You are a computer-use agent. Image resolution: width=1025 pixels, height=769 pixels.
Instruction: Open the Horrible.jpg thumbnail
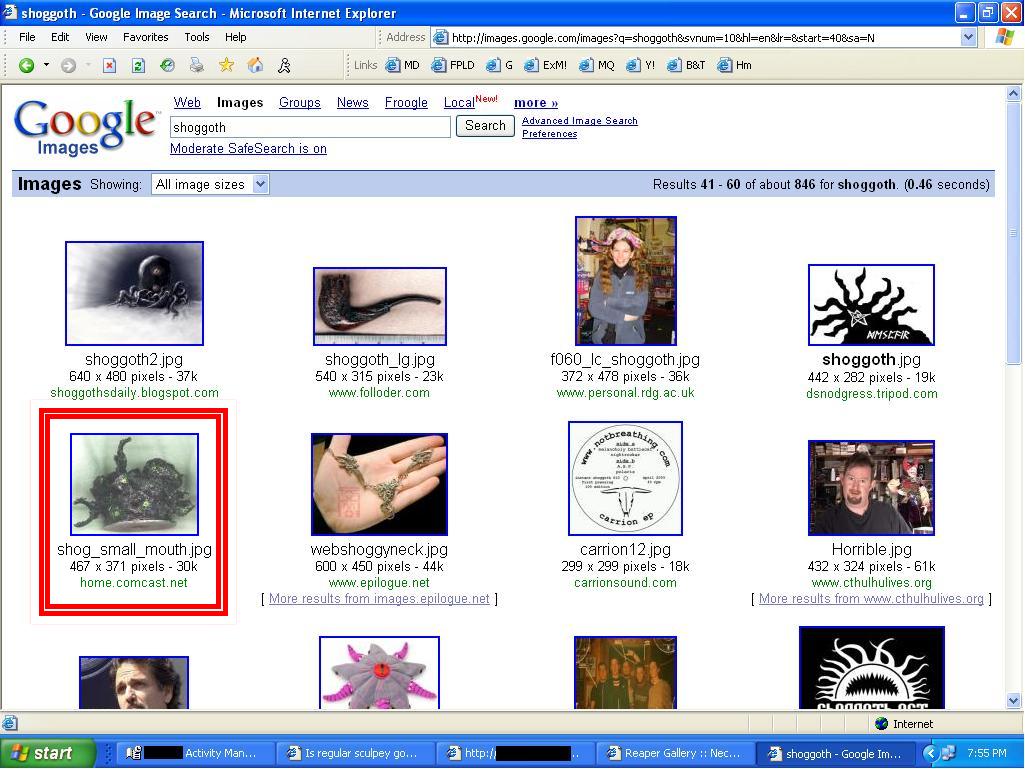(871, 488)
